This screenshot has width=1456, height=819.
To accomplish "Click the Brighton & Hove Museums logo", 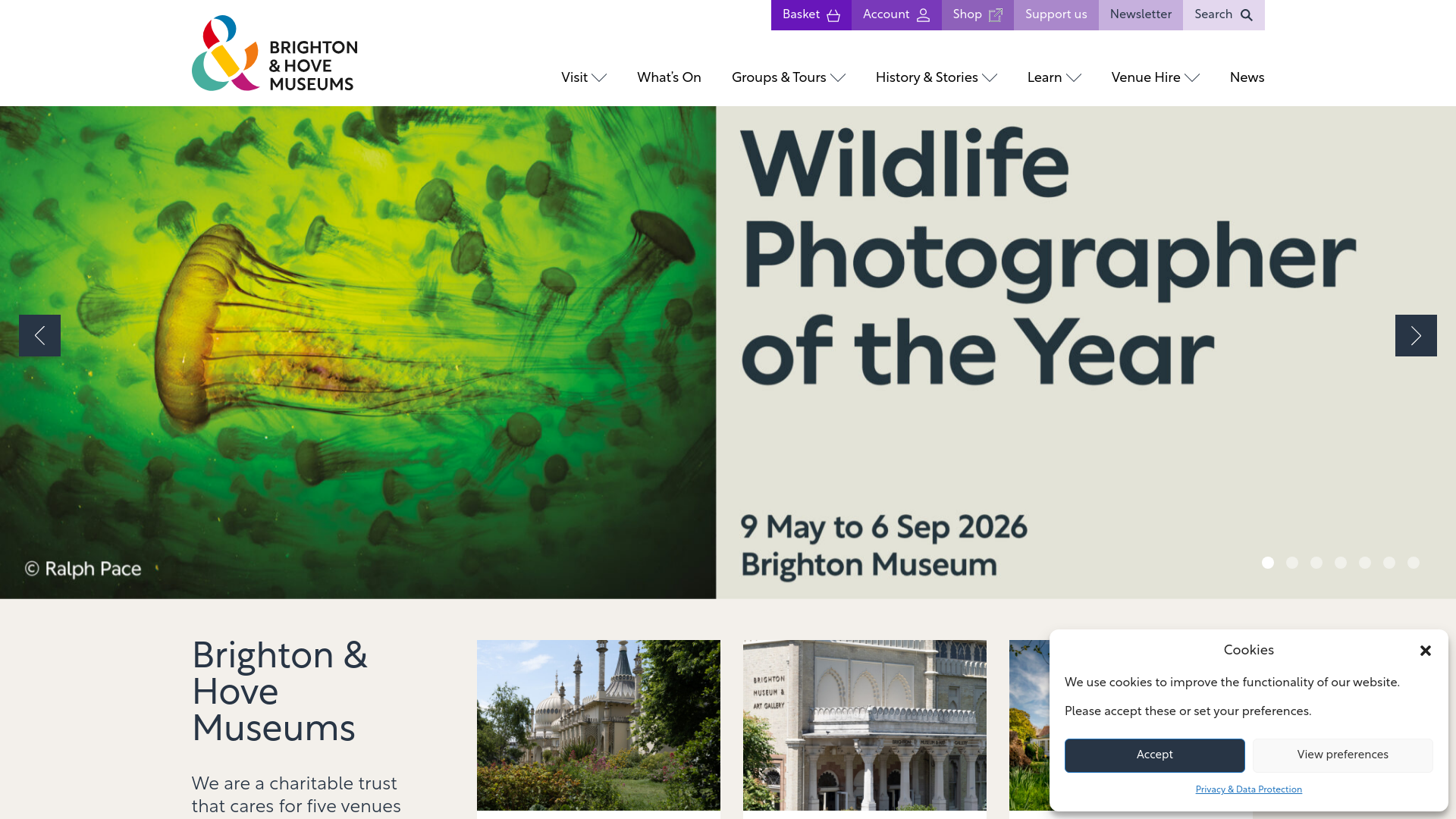I will (x=275, y=53).
